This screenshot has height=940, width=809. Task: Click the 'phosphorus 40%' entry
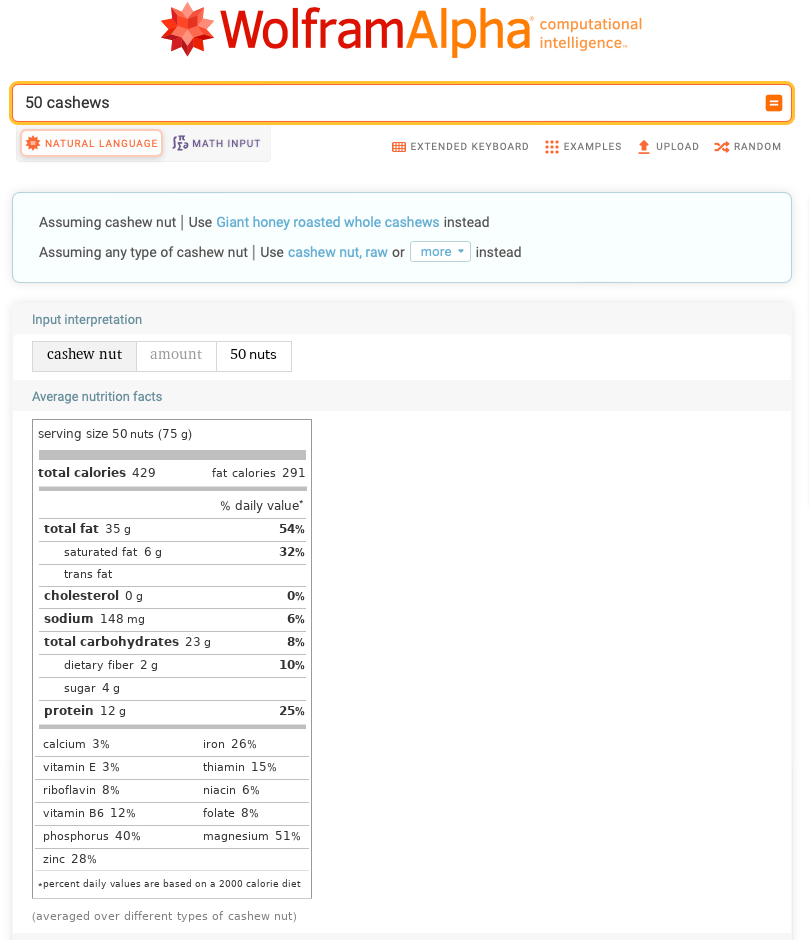92,836
